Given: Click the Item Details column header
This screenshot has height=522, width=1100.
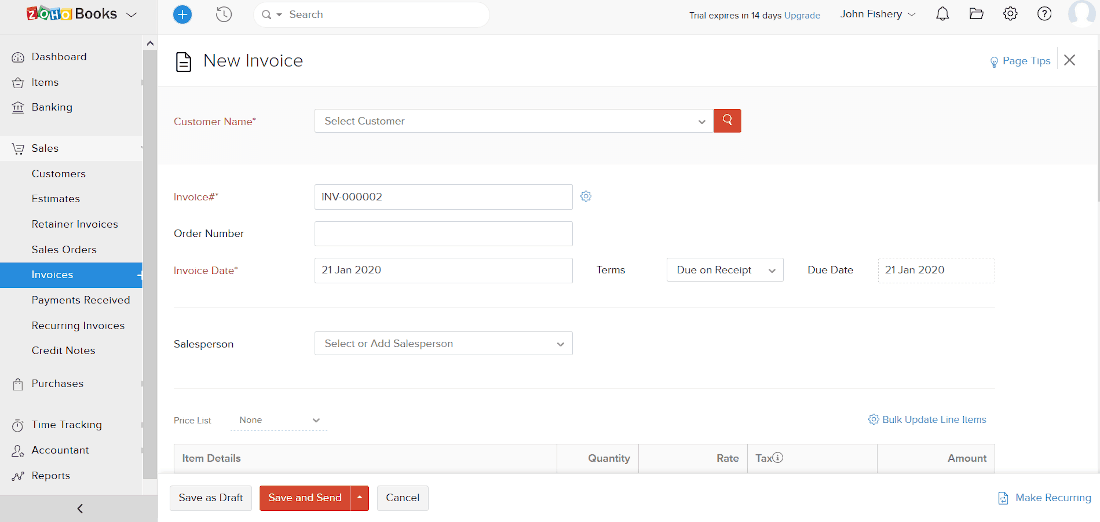Looking at the screenshot, I should pyautogui.click(x=211, y=458).
